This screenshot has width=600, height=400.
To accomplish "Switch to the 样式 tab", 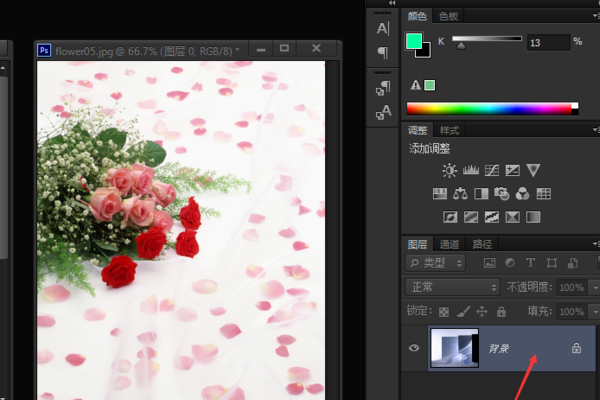I will (450, 130).
